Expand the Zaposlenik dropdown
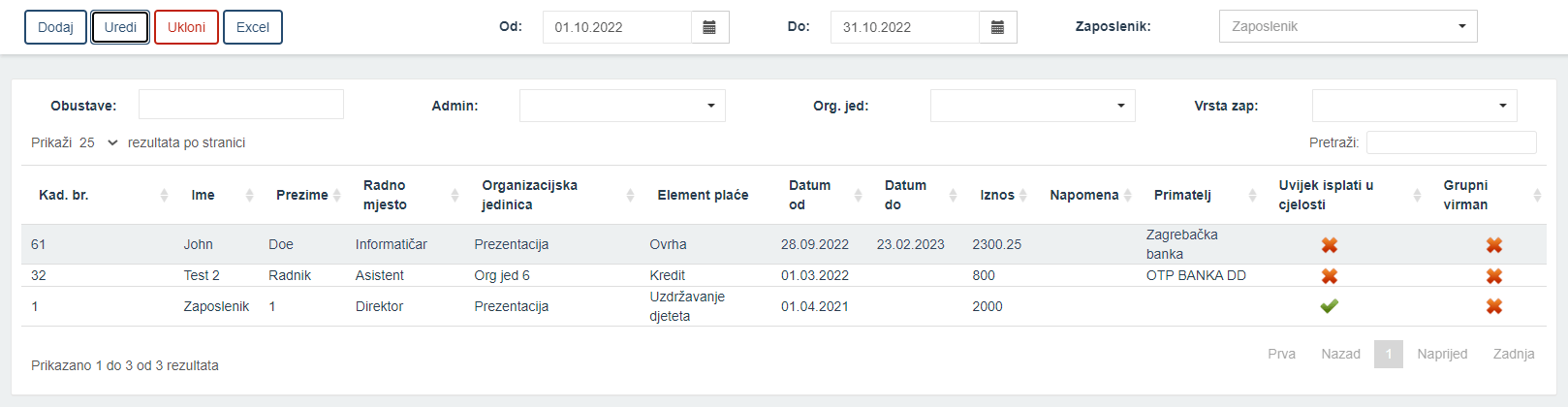This screenshot has height=407, width=1568. tap(1348, 26)
